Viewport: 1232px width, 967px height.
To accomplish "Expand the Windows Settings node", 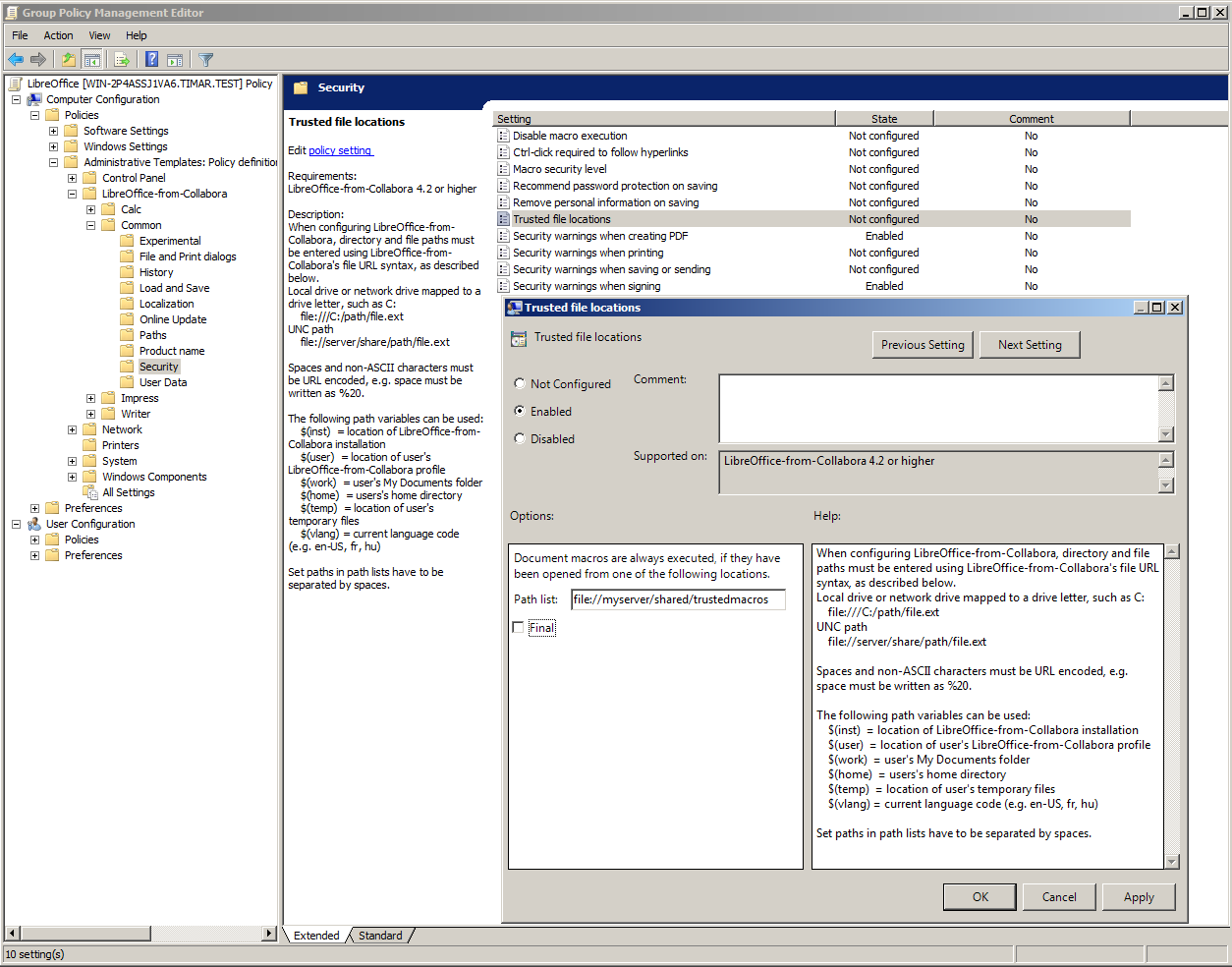I will click(53, 146).
